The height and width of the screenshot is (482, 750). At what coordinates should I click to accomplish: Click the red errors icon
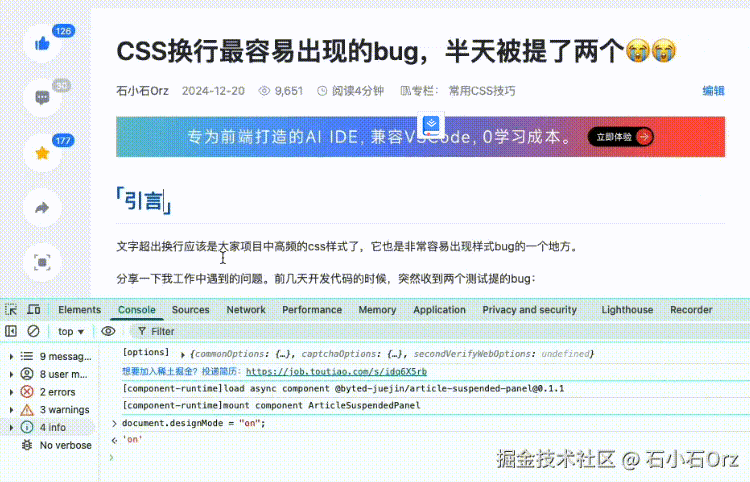27,392
